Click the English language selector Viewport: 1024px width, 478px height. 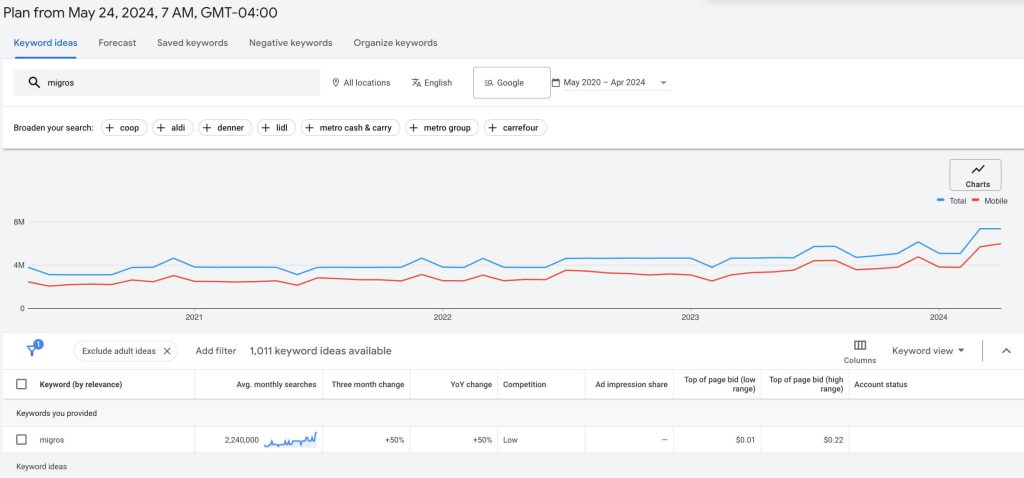coord(432,83)
